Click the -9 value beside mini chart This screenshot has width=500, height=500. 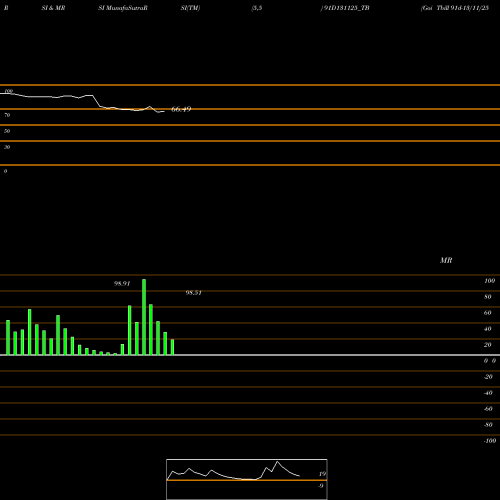point(321,486)
